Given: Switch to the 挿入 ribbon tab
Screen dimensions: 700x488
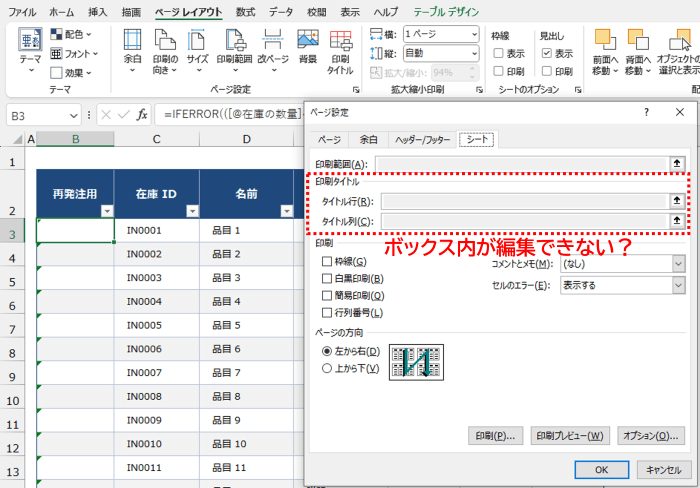Looking at the screenshot, I should 97,12.
